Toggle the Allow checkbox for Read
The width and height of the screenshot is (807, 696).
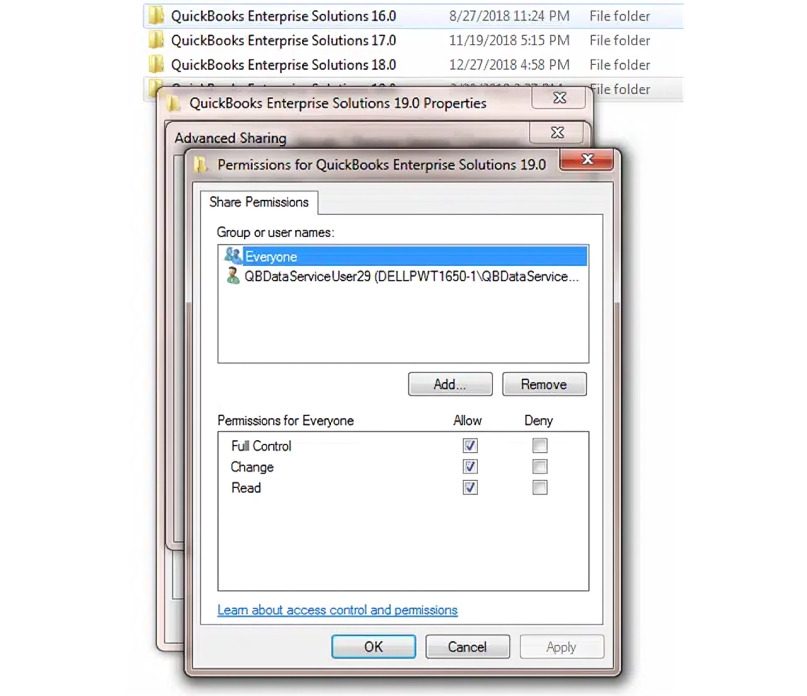tap(470, 488)
